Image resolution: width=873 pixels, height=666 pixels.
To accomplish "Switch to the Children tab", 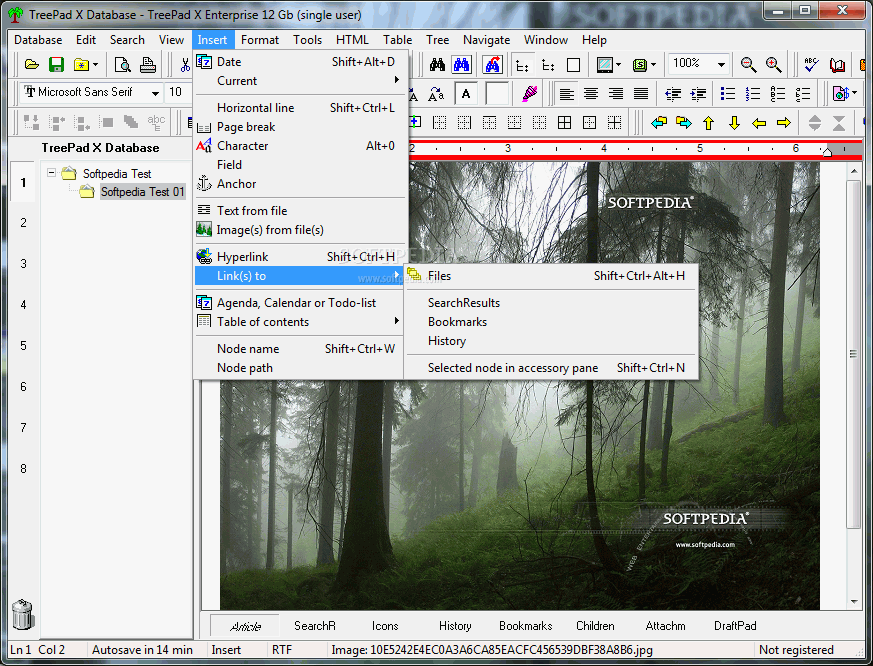I will 595,626.
